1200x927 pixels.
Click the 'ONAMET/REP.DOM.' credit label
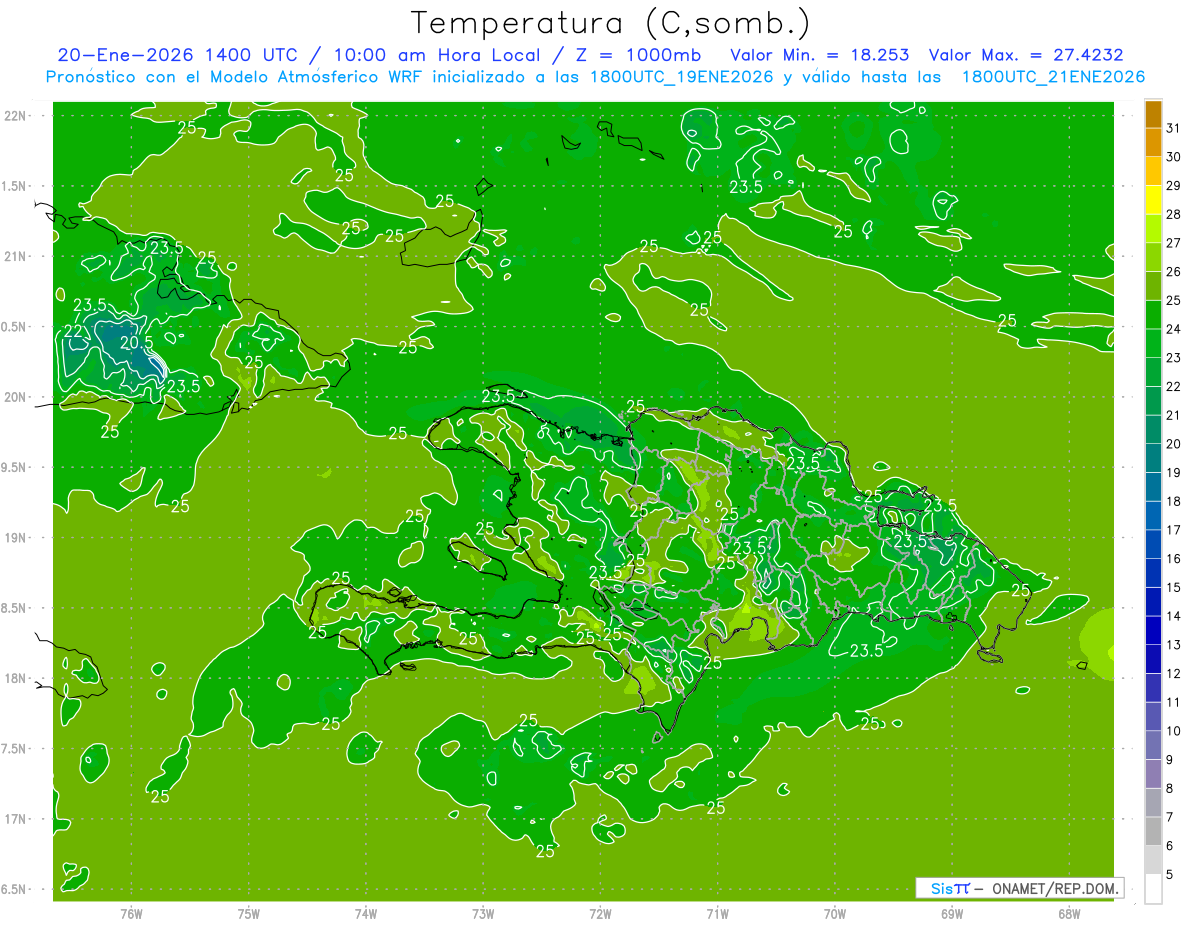pyautogui.click(x=1055, y=888)
